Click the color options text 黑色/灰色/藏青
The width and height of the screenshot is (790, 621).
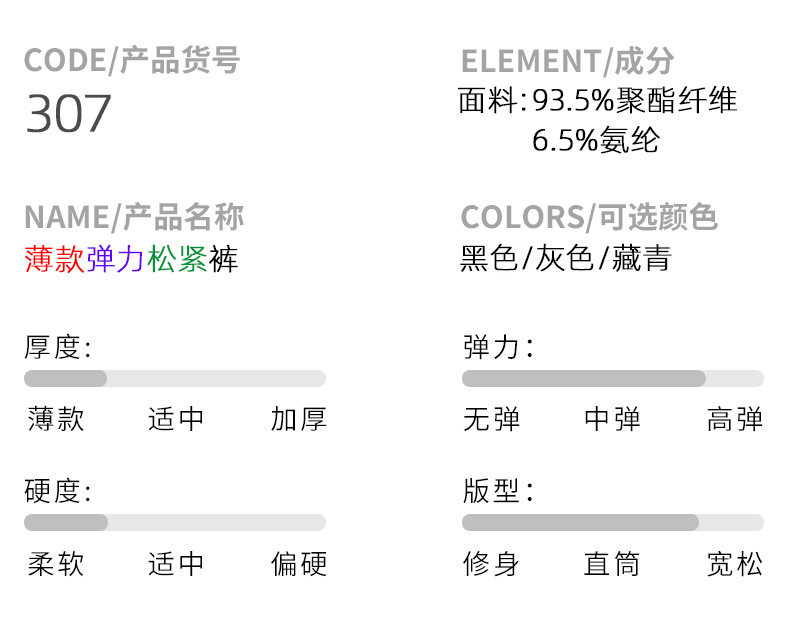point(566,259)
